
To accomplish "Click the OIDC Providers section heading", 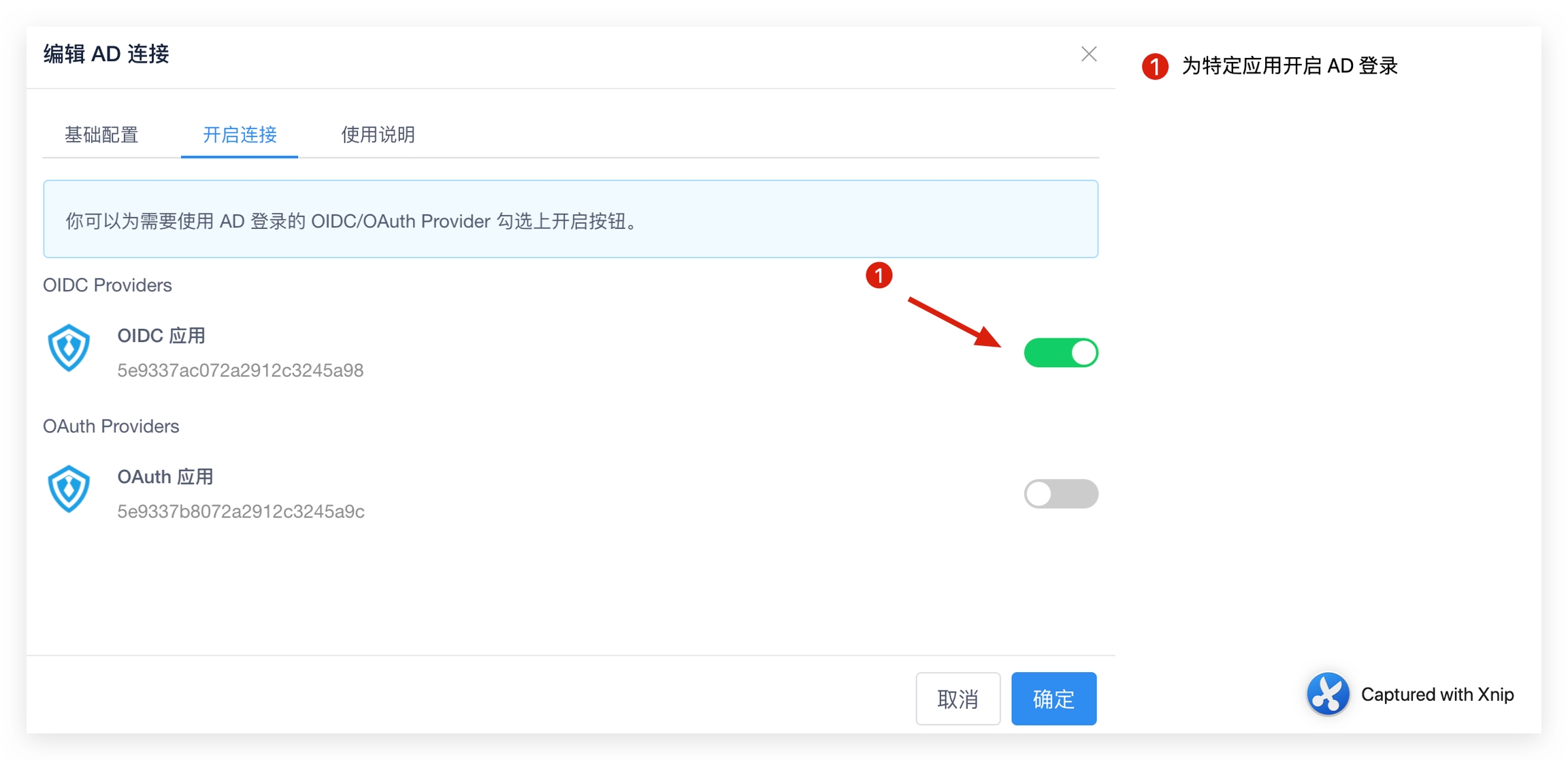I will pos(108,285).
